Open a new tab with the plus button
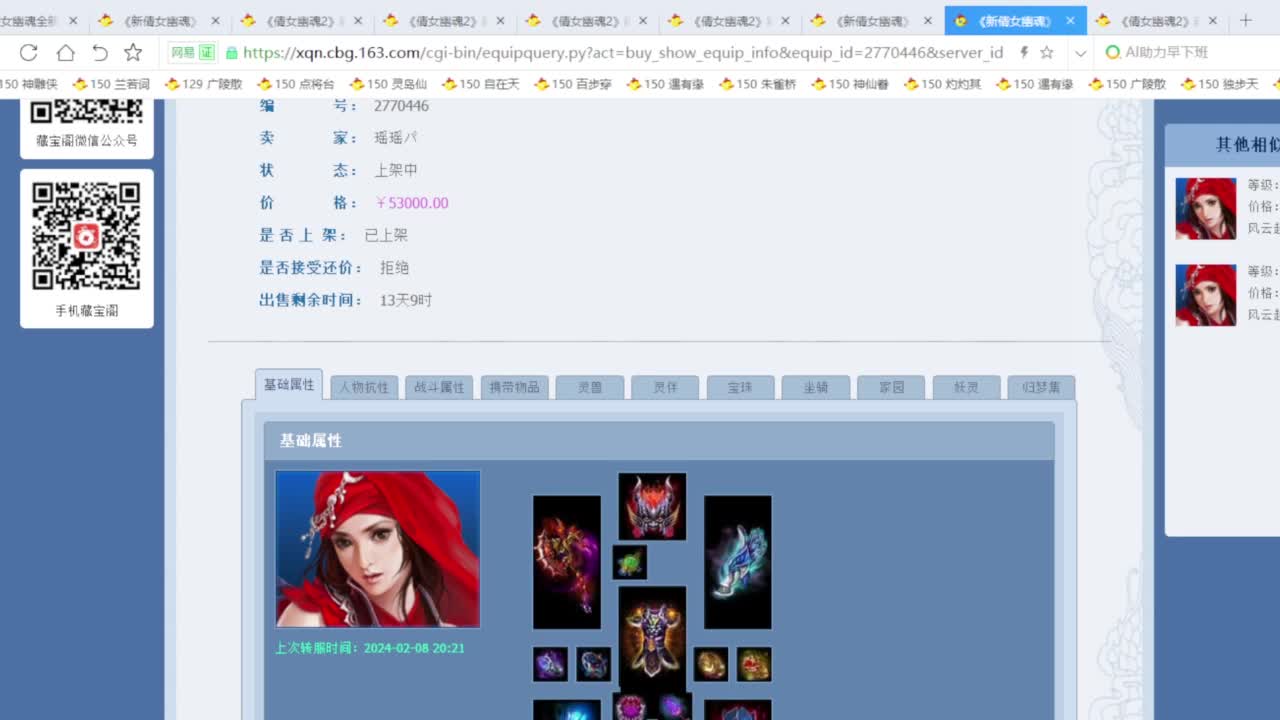 (x=1246, y=20)
